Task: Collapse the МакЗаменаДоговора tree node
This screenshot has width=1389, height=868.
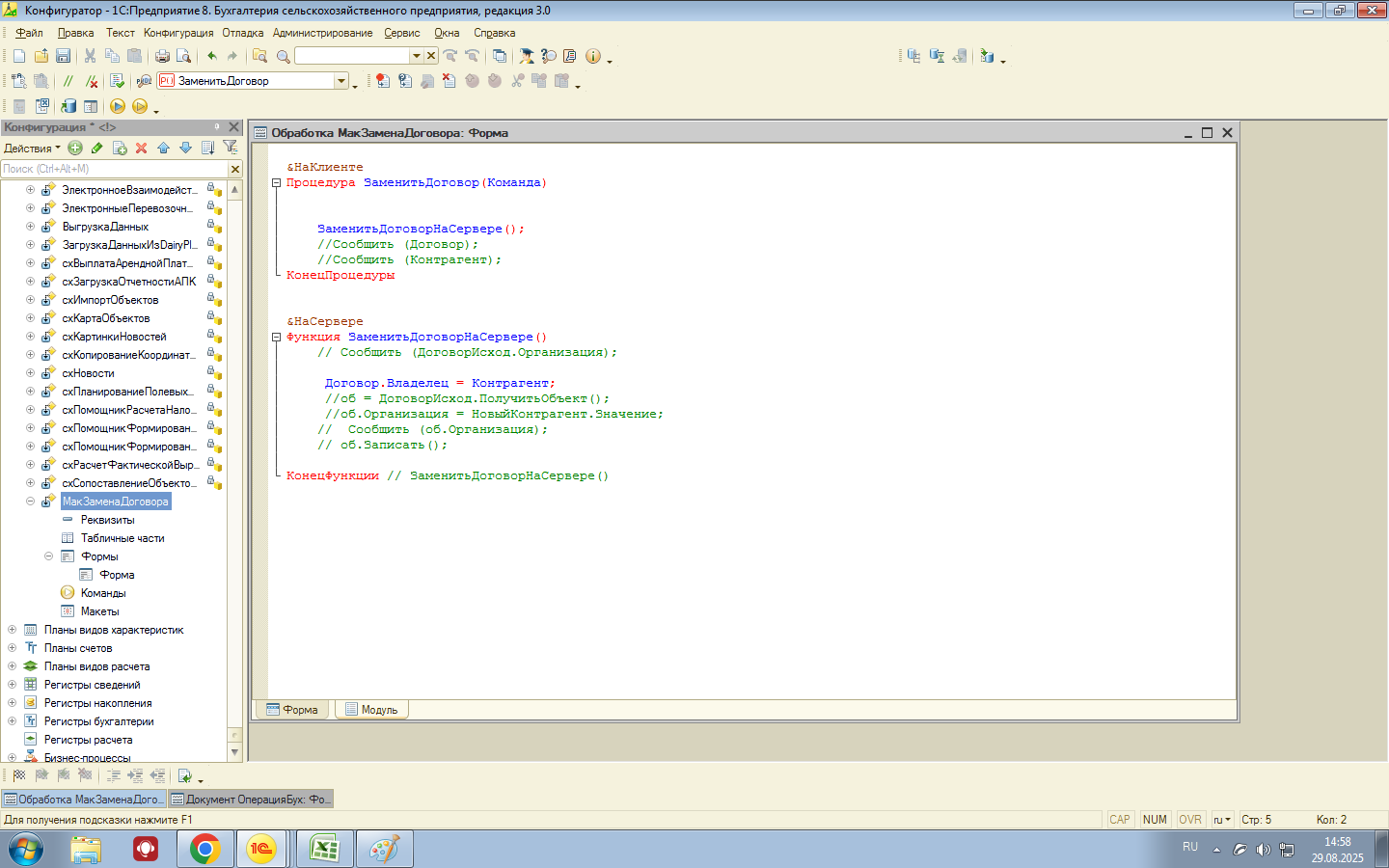Action: (30, 502)
